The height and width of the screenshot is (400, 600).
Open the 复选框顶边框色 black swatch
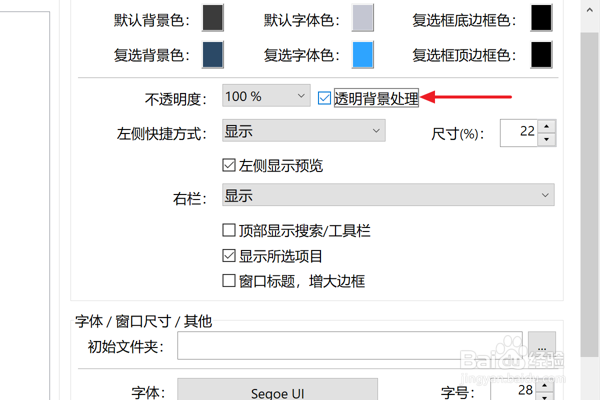541,55
